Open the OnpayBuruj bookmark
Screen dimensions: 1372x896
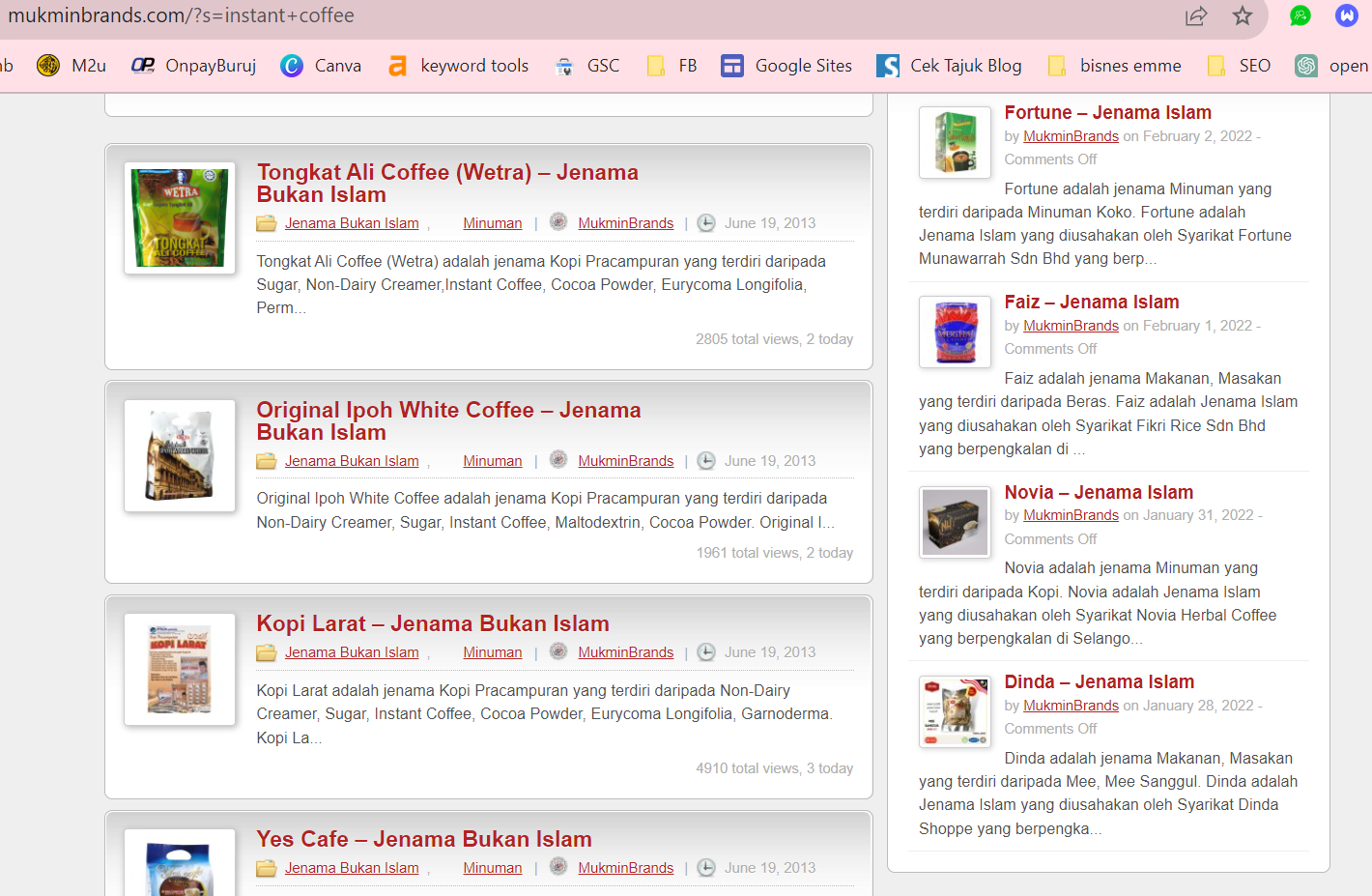click(x=194, y=66)
